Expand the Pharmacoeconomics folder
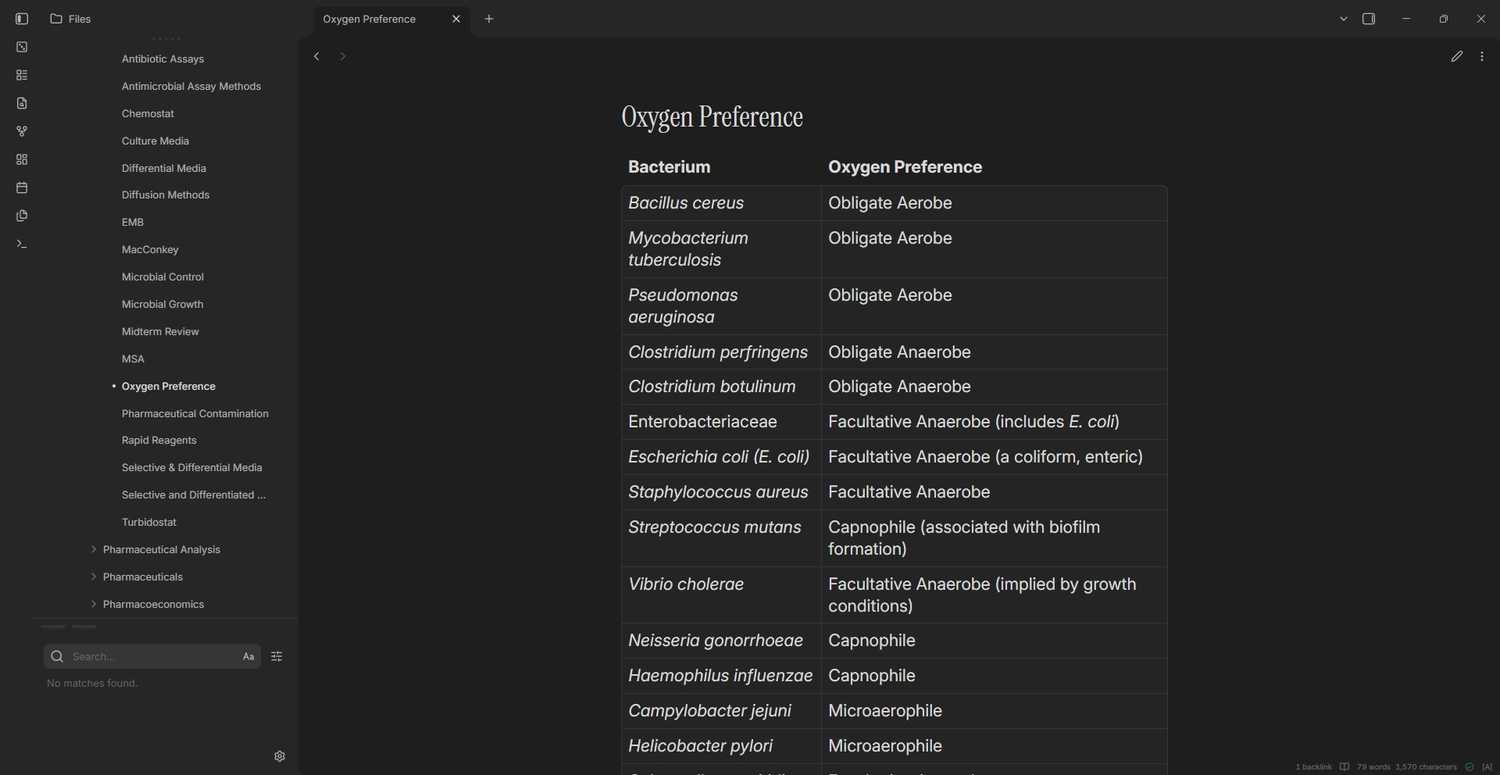 [153, 604]
